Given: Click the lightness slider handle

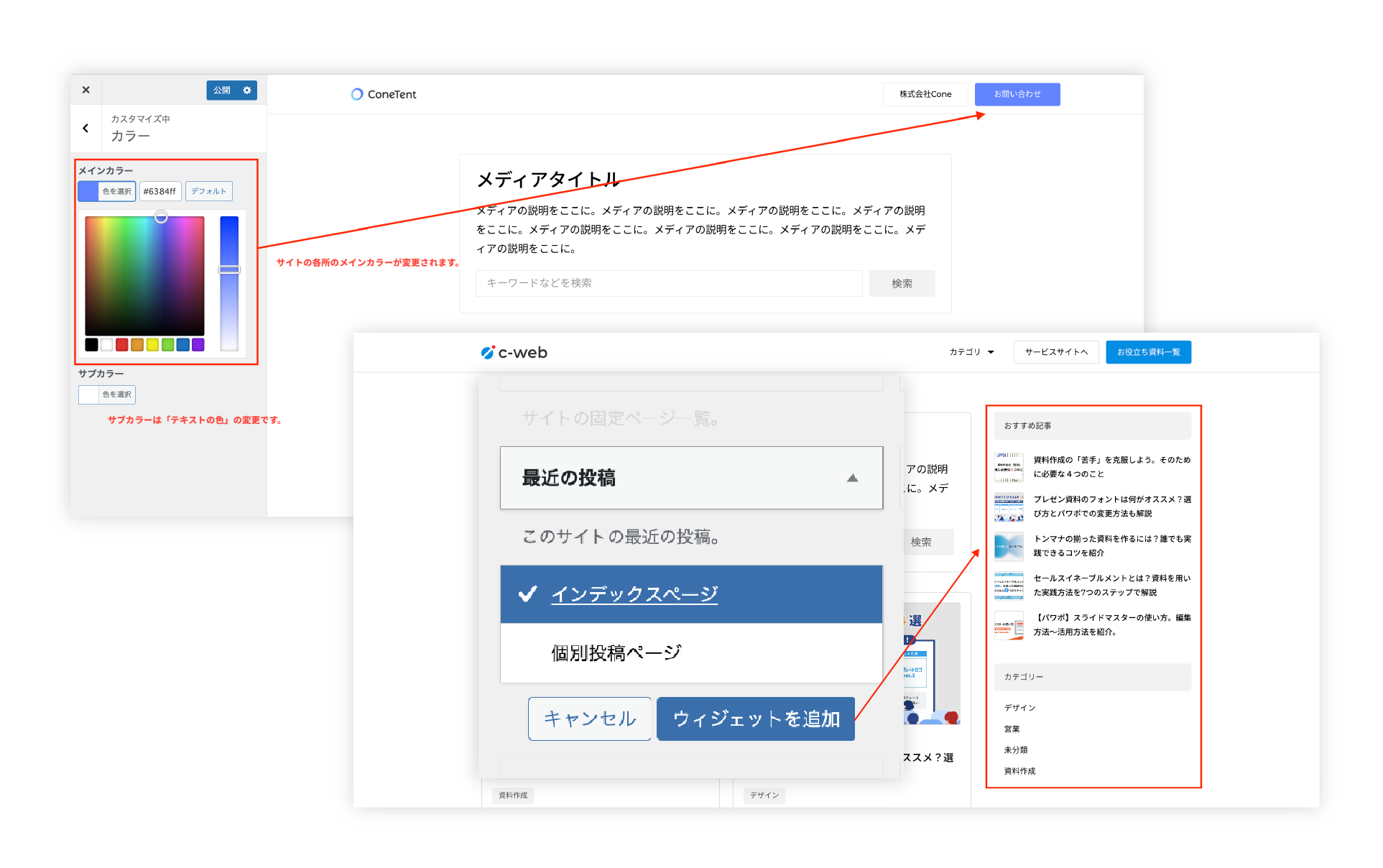Looking at the screenshot, I should 229,270.
